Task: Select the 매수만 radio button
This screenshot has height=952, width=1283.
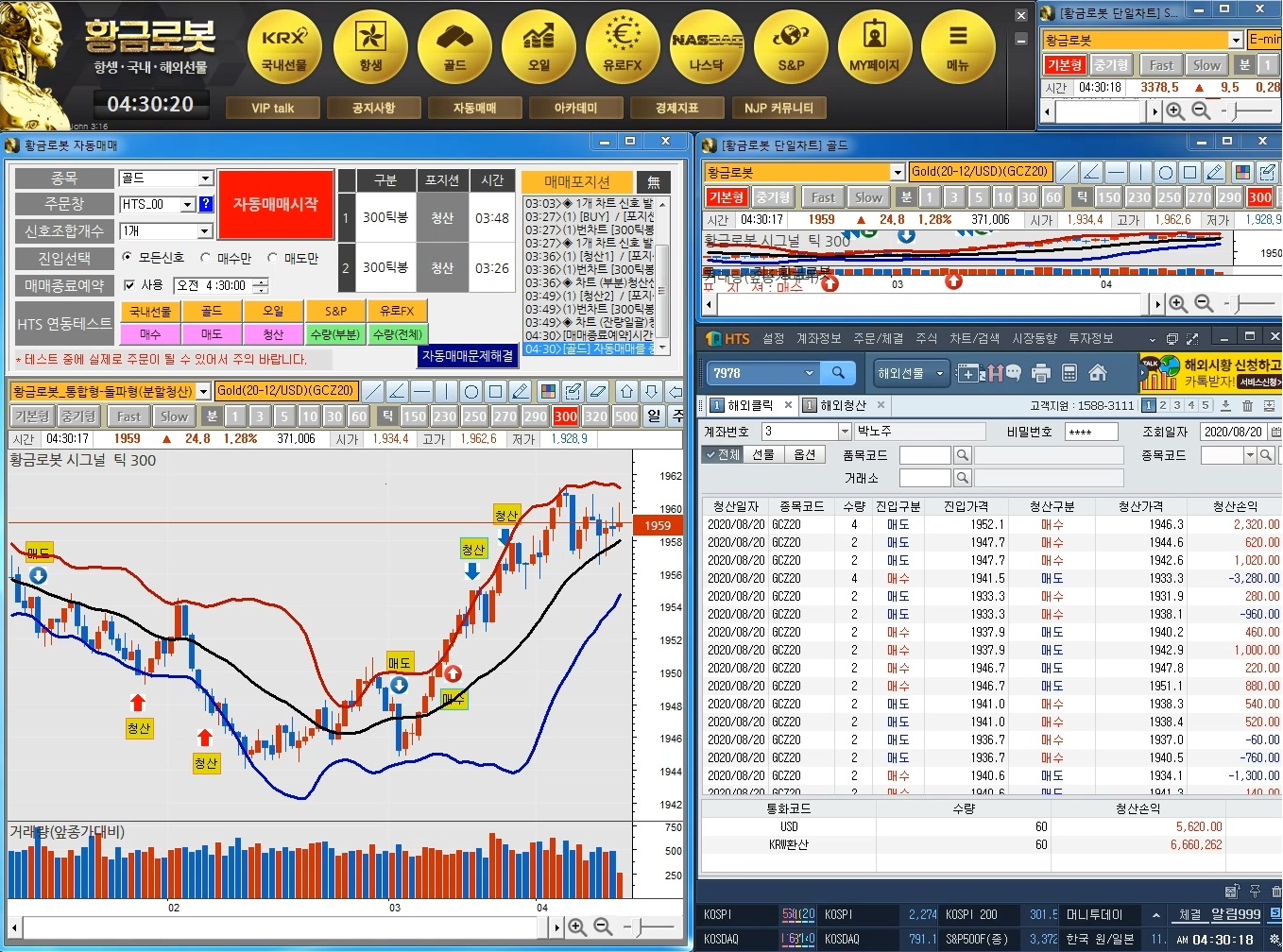Action: [205, 257]
